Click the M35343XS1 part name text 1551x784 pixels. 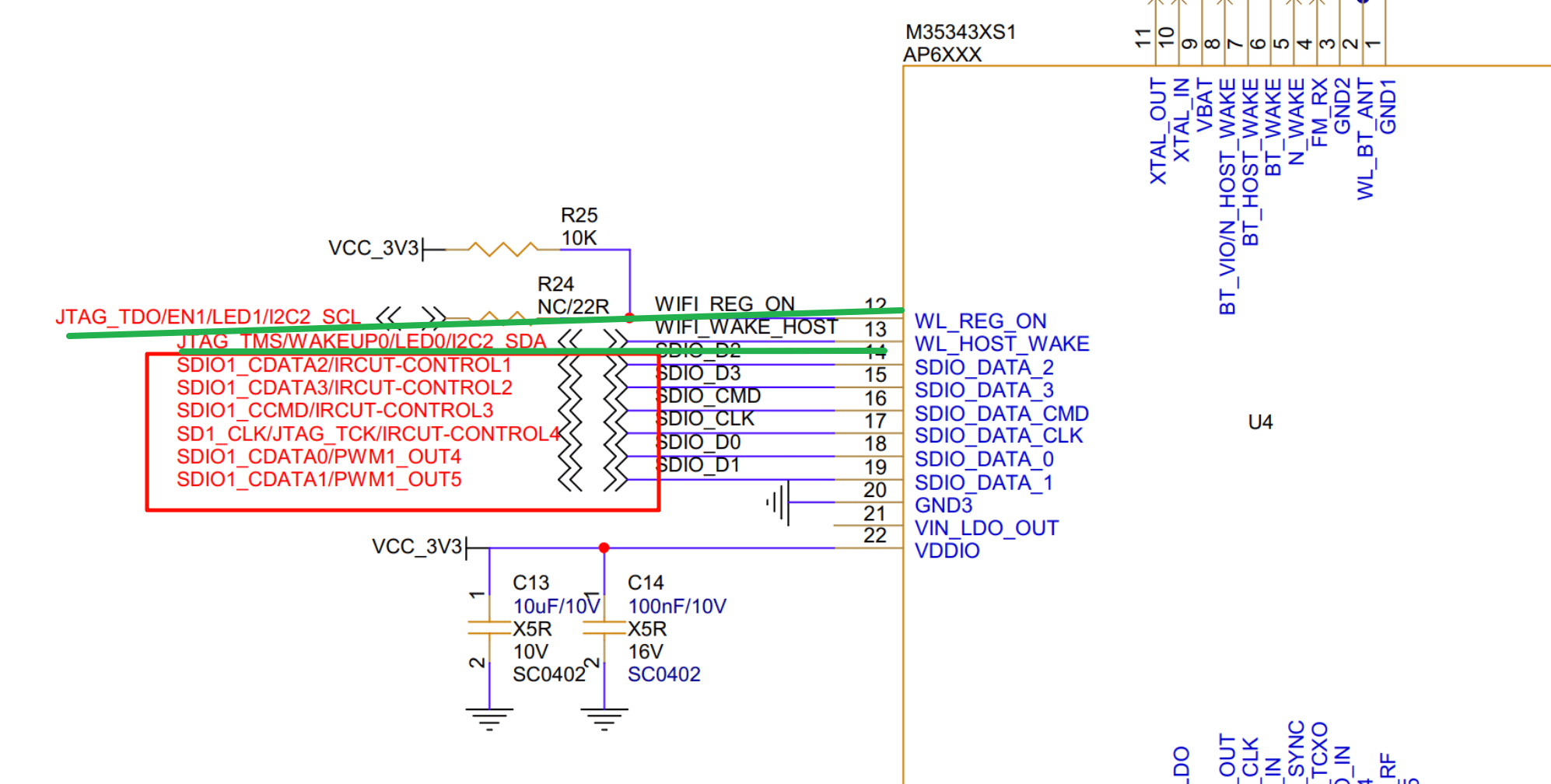pos(961,33)
